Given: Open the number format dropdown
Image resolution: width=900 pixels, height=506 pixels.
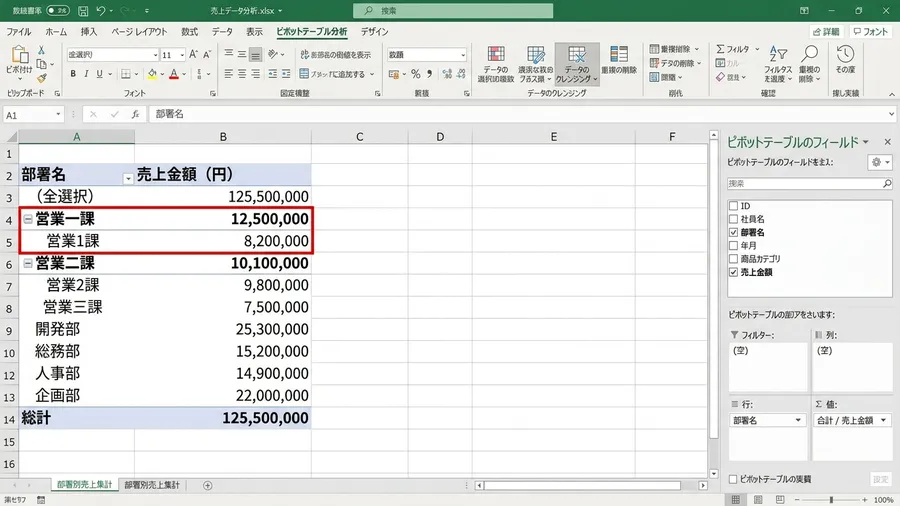Looking at the screenshot, I should 463,55.
